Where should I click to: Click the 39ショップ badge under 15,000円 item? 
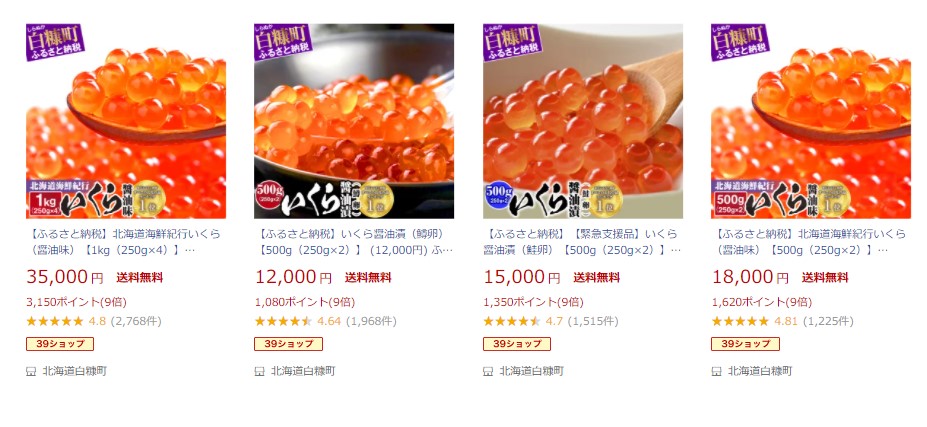click(x=517, y=344)
